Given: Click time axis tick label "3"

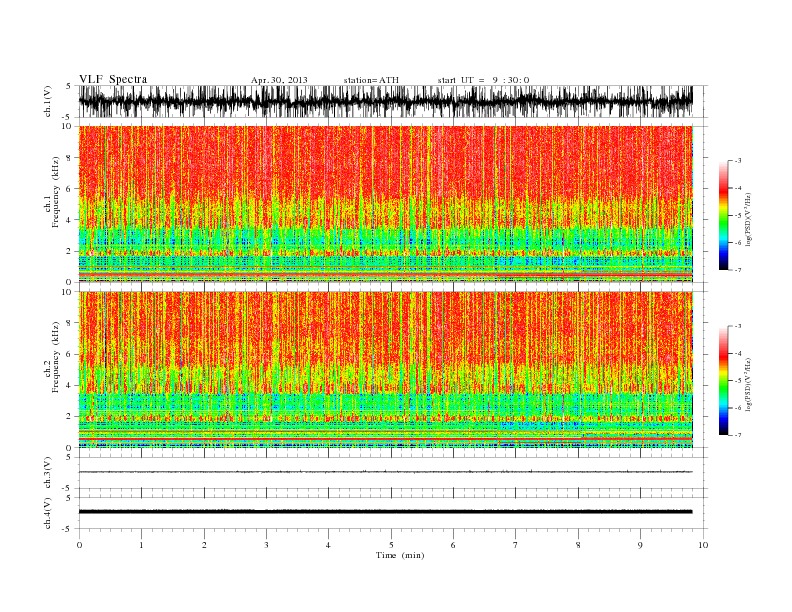Looking at the screenshot, I should (266, 545).
